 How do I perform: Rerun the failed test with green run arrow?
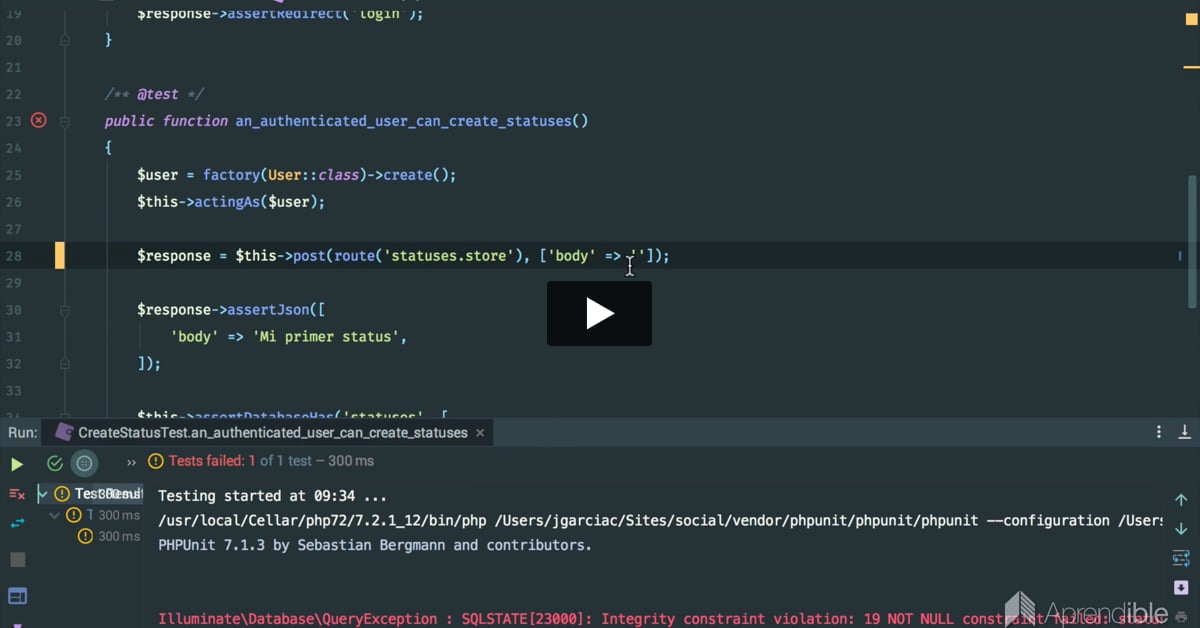click(x=17, y=463)
